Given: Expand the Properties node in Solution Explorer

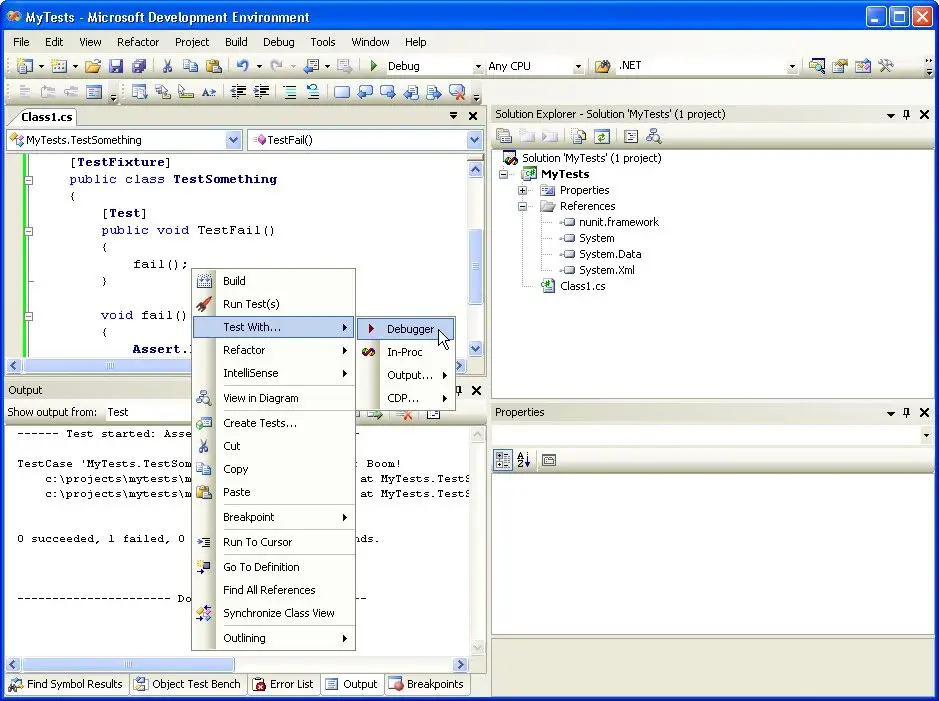Looking at the screenshot, I should coord(522,190).
